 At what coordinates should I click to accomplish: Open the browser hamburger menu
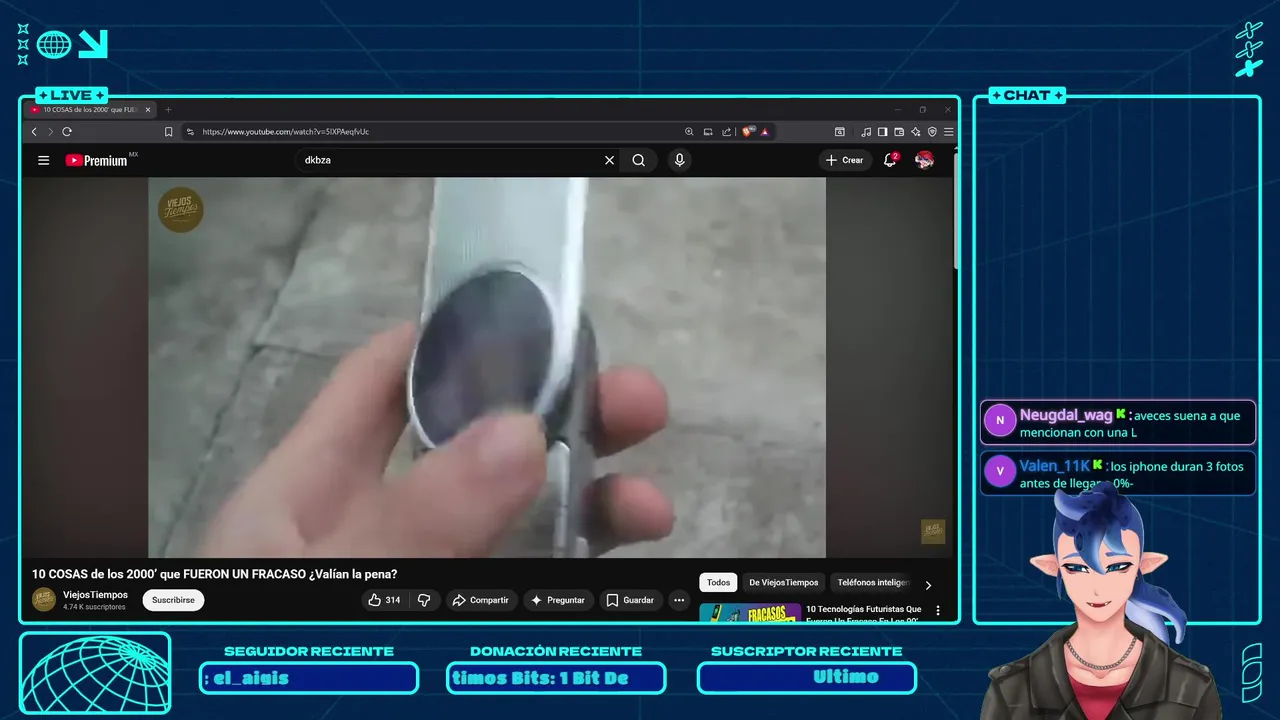pyautogui.click(x=948, y=132)
